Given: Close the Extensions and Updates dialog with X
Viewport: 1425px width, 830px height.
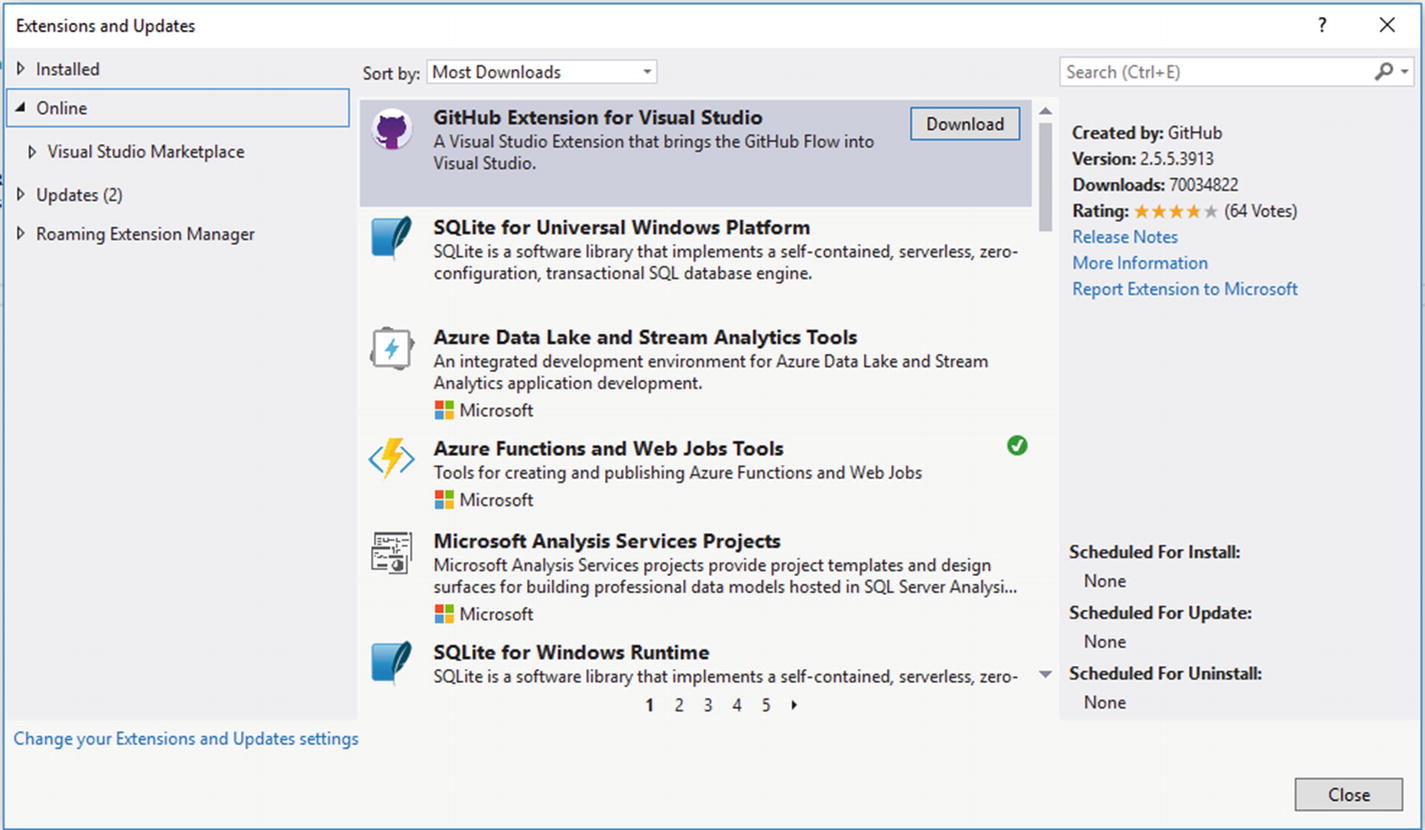Looking at the screenshot, I should click(1387, 26).
